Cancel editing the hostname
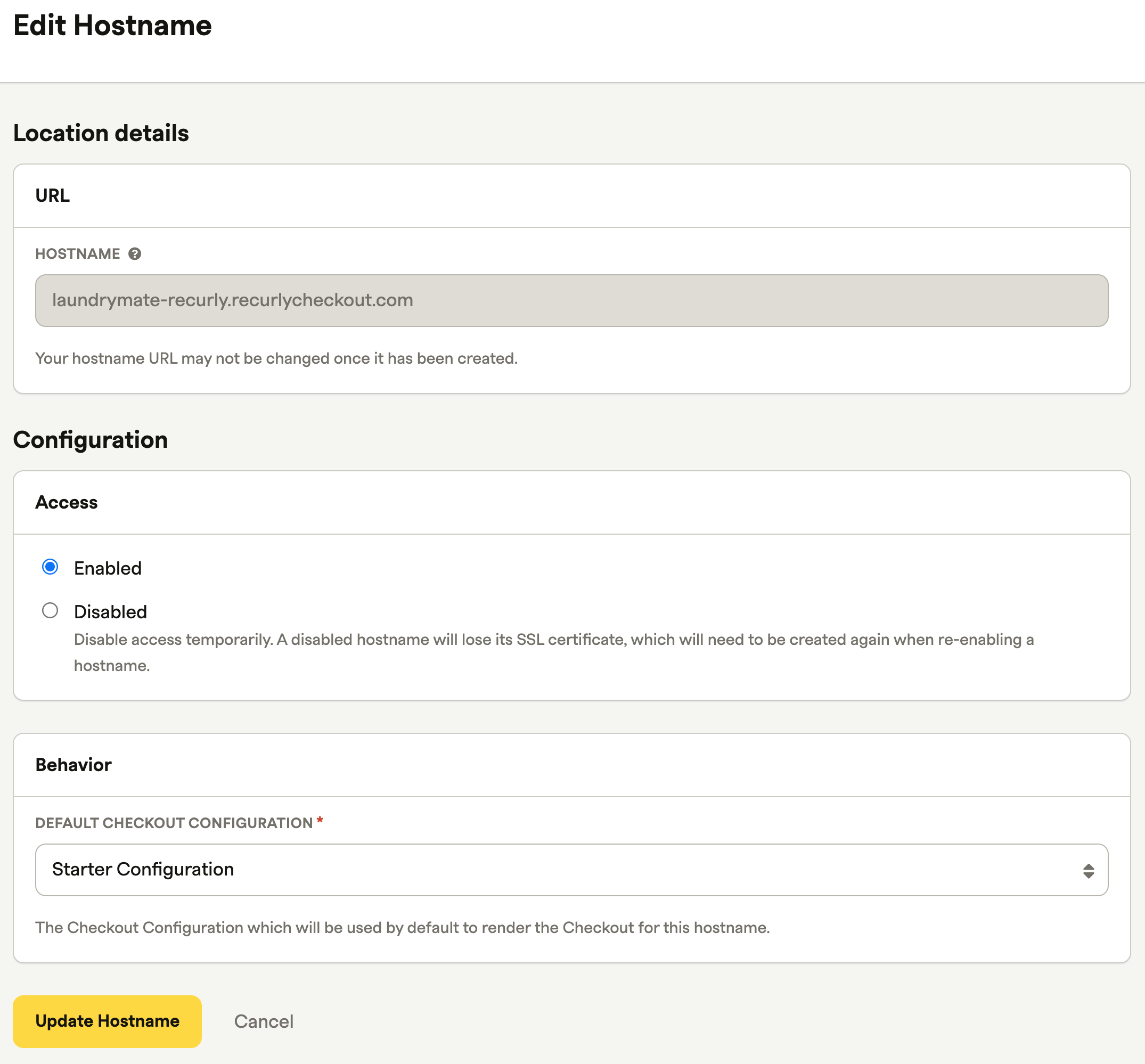The width and height of the screenshot is (1145, 1064). 264,1021
